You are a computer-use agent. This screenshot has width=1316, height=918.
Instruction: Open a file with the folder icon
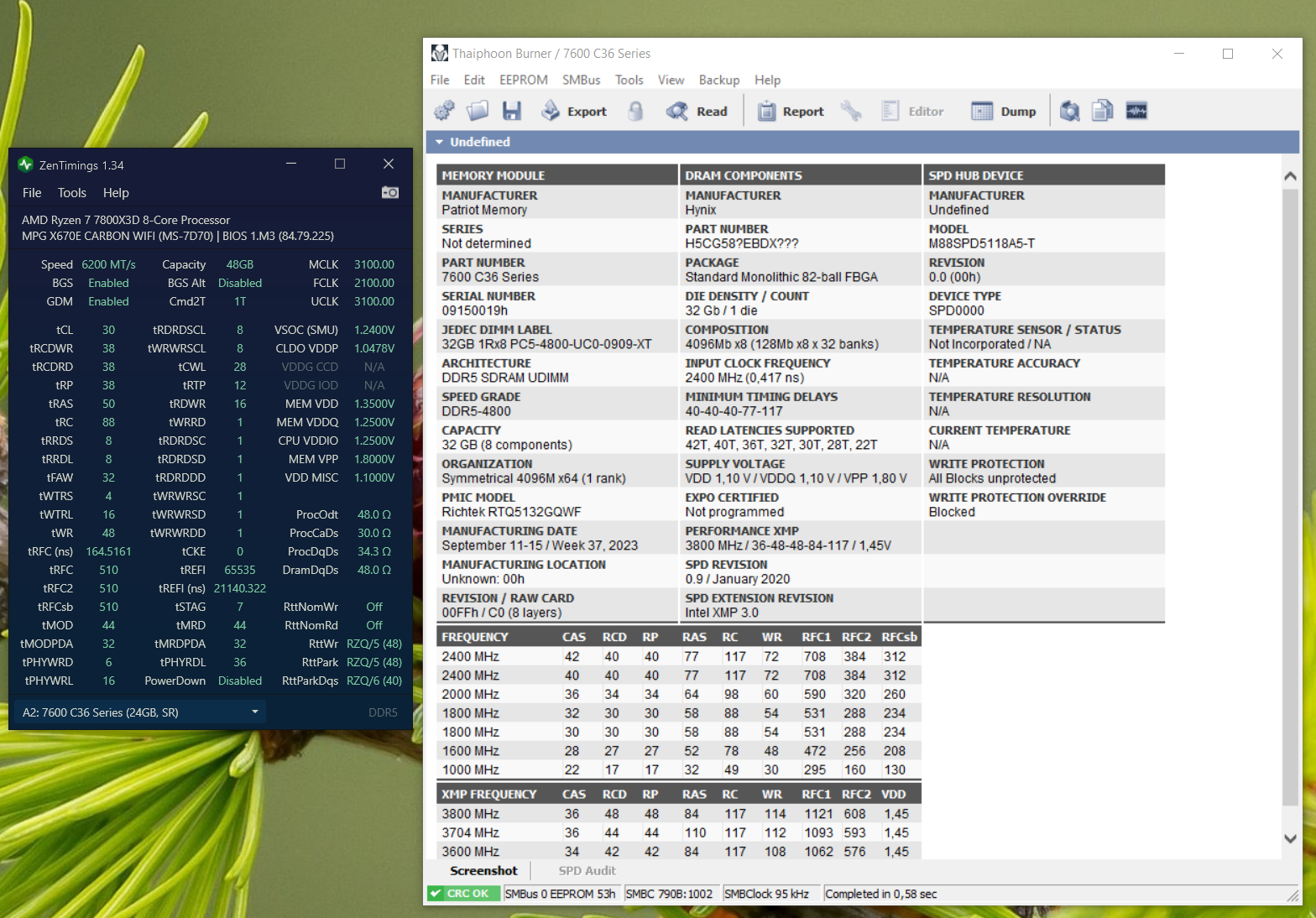pos(478,111)
